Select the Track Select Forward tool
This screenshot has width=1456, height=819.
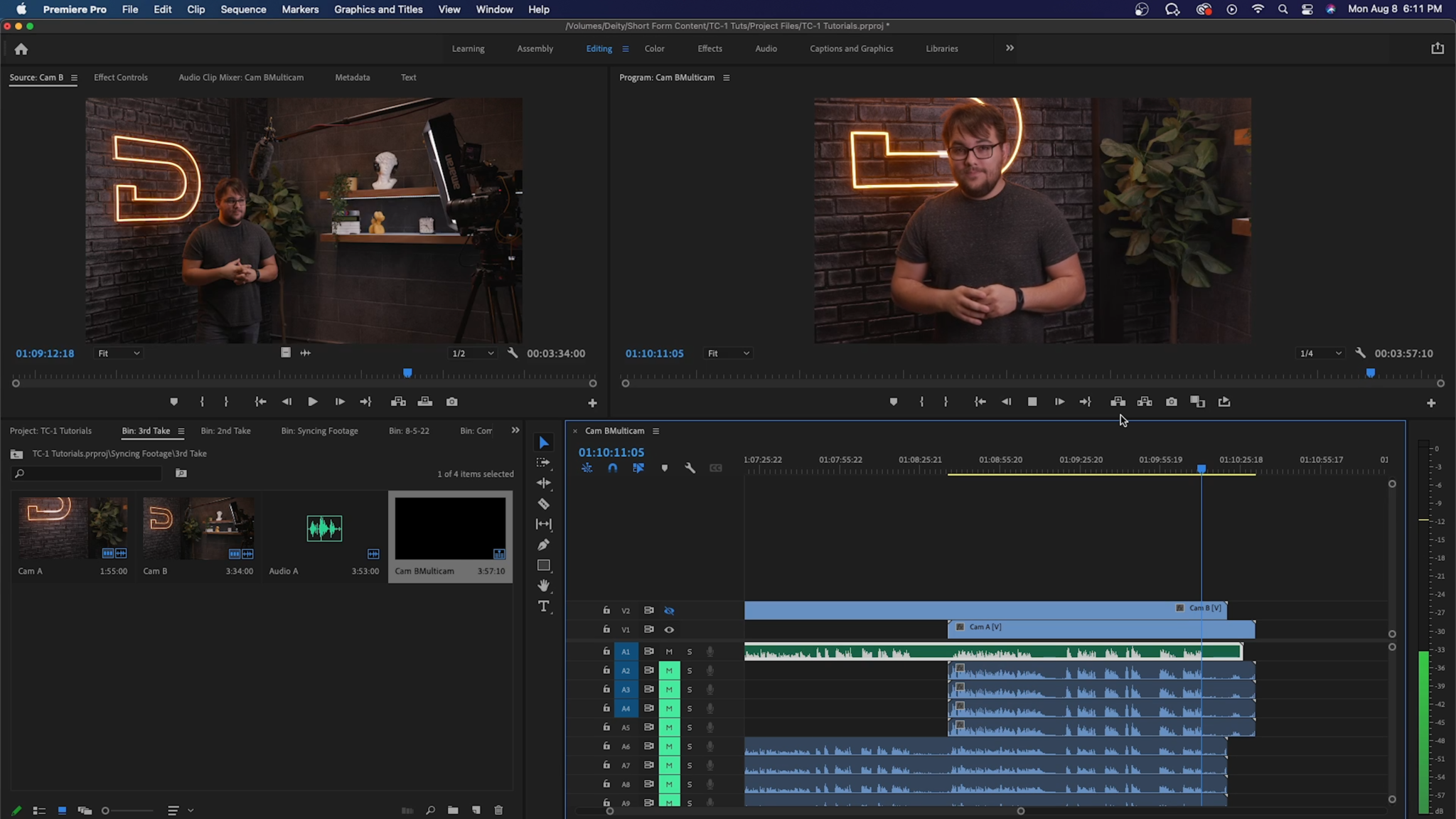(x=544, y=462)
